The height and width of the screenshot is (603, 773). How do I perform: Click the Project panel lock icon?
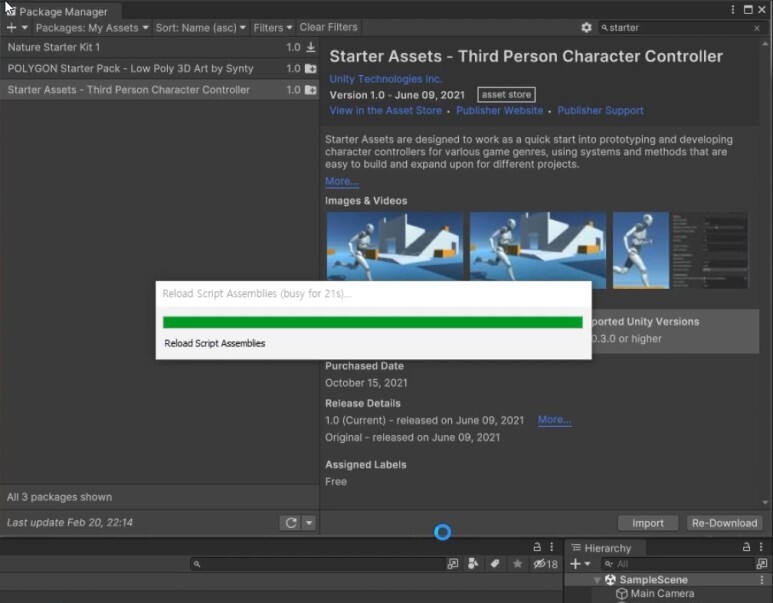(x=537, y=547)
